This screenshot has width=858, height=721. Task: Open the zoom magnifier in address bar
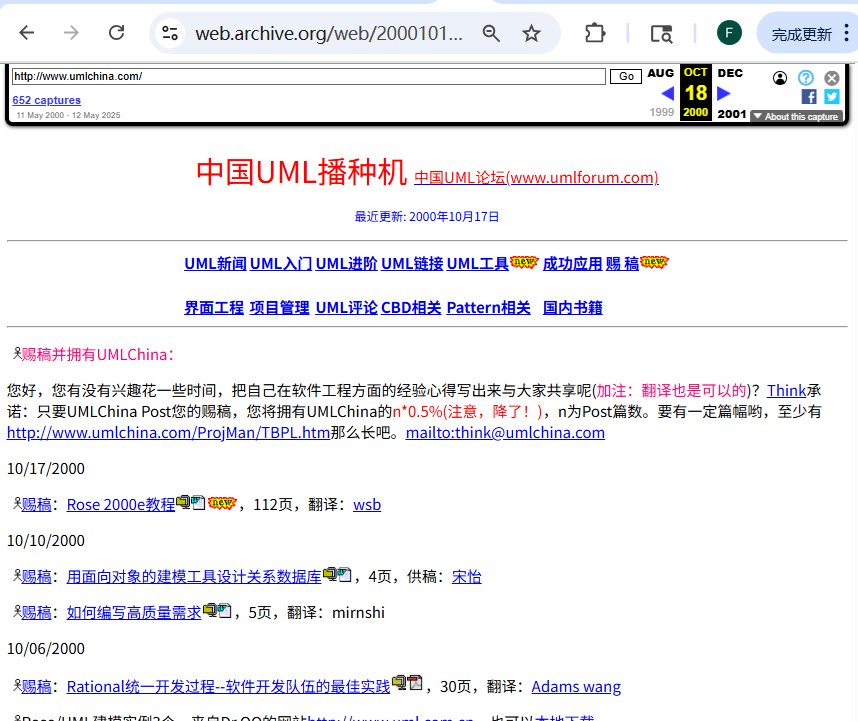tap(491, 33)
